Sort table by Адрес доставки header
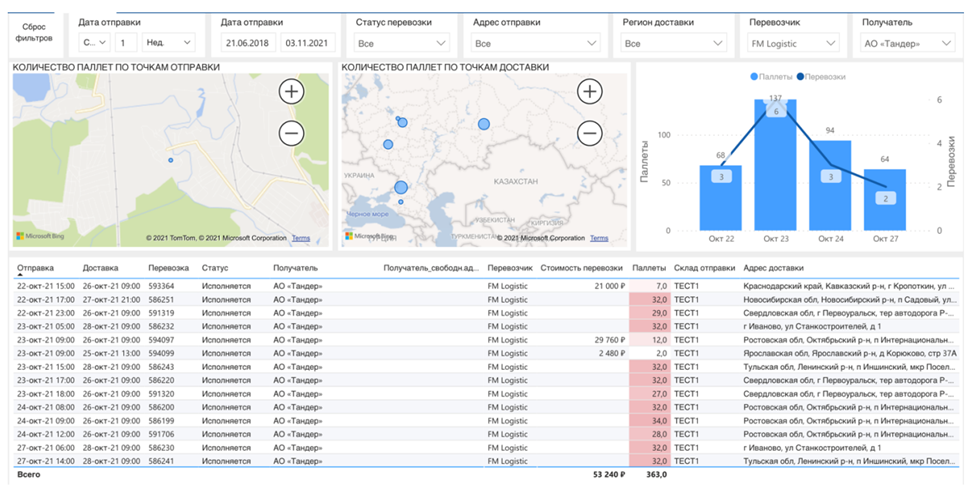The width and height of the screenshot is (974, 490). click(773, 268)
